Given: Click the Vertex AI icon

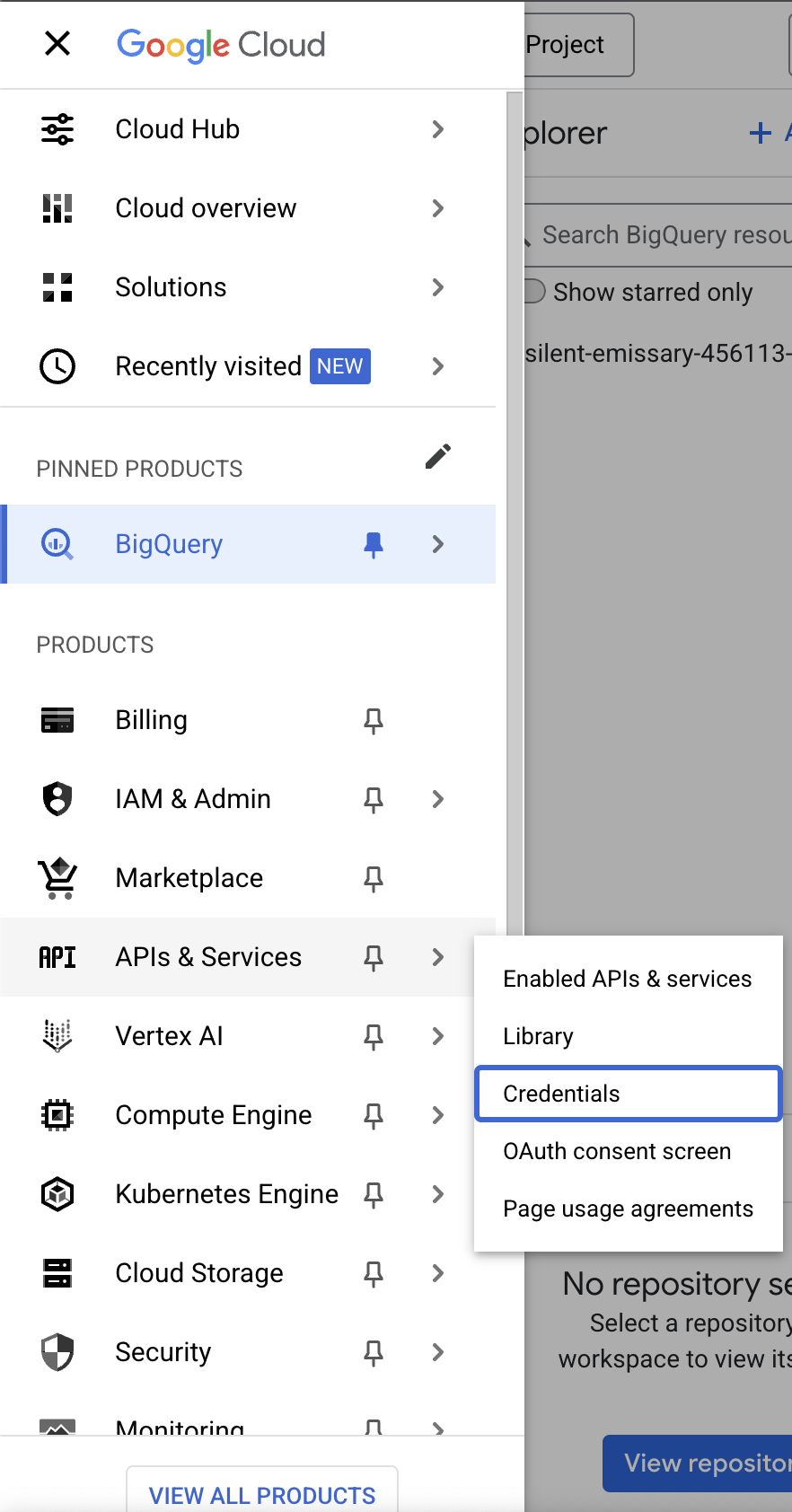Looking at the screenshot, I should tap(57, 1036).
